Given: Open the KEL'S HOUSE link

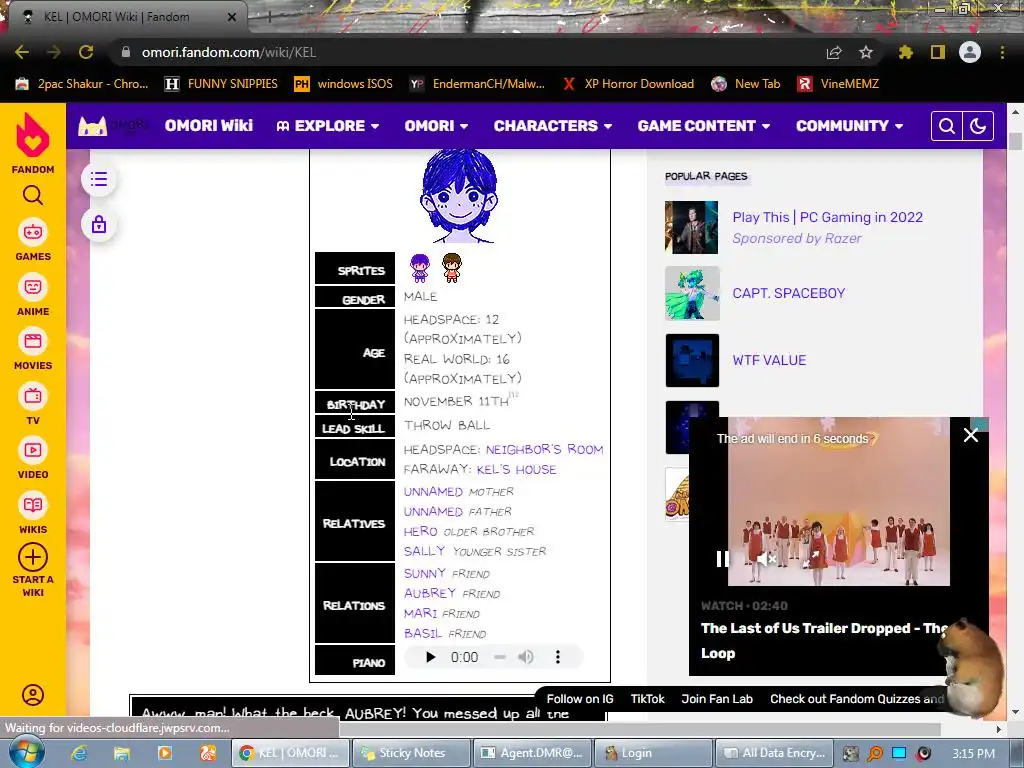Looking at the screenshot, I should pyautogui.click(x=517, y=470).
